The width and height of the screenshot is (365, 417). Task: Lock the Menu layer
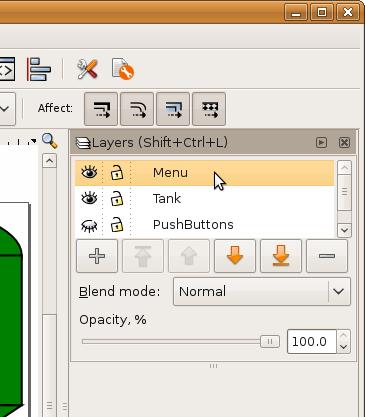click(x=117, y=172)
